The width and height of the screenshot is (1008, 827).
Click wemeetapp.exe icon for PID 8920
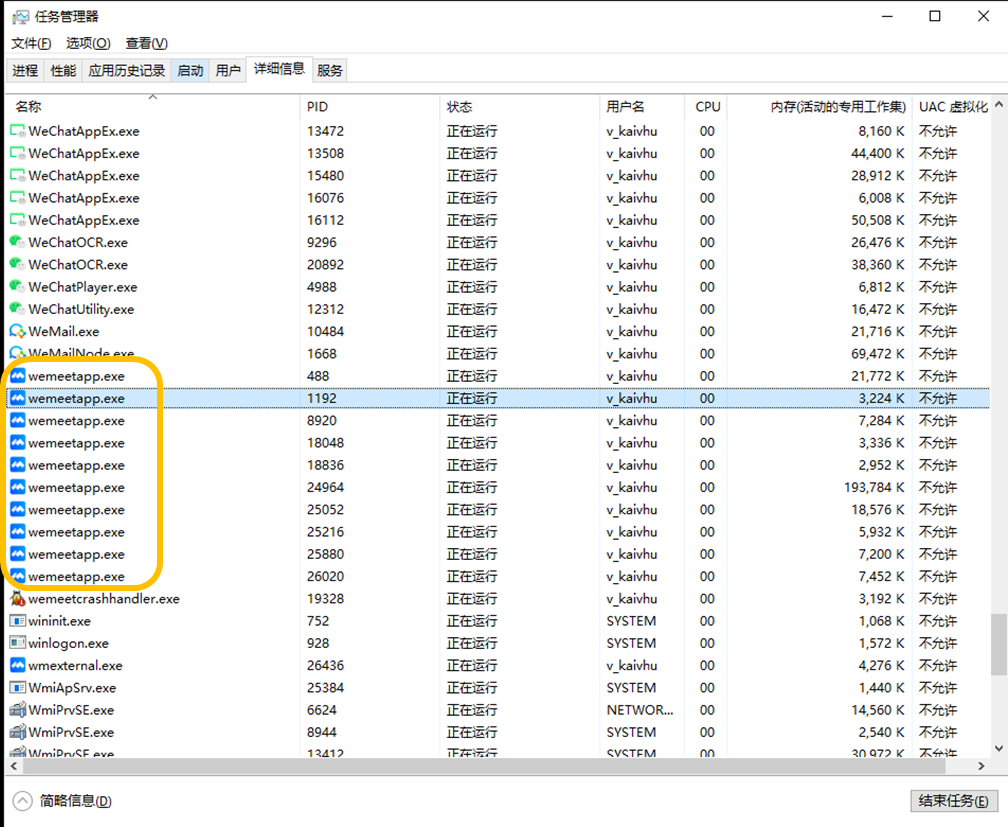click(x=18, y=421)
